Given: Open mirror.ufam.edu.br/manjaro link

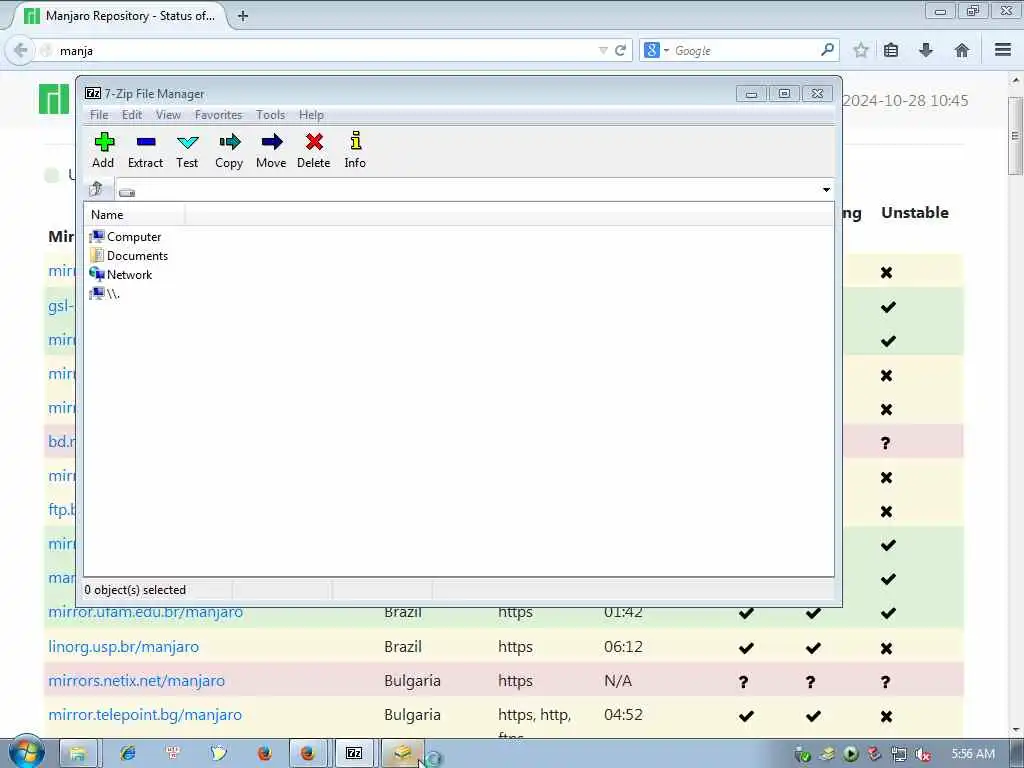Looking at the screenshot, I should (x=146, y=612).
